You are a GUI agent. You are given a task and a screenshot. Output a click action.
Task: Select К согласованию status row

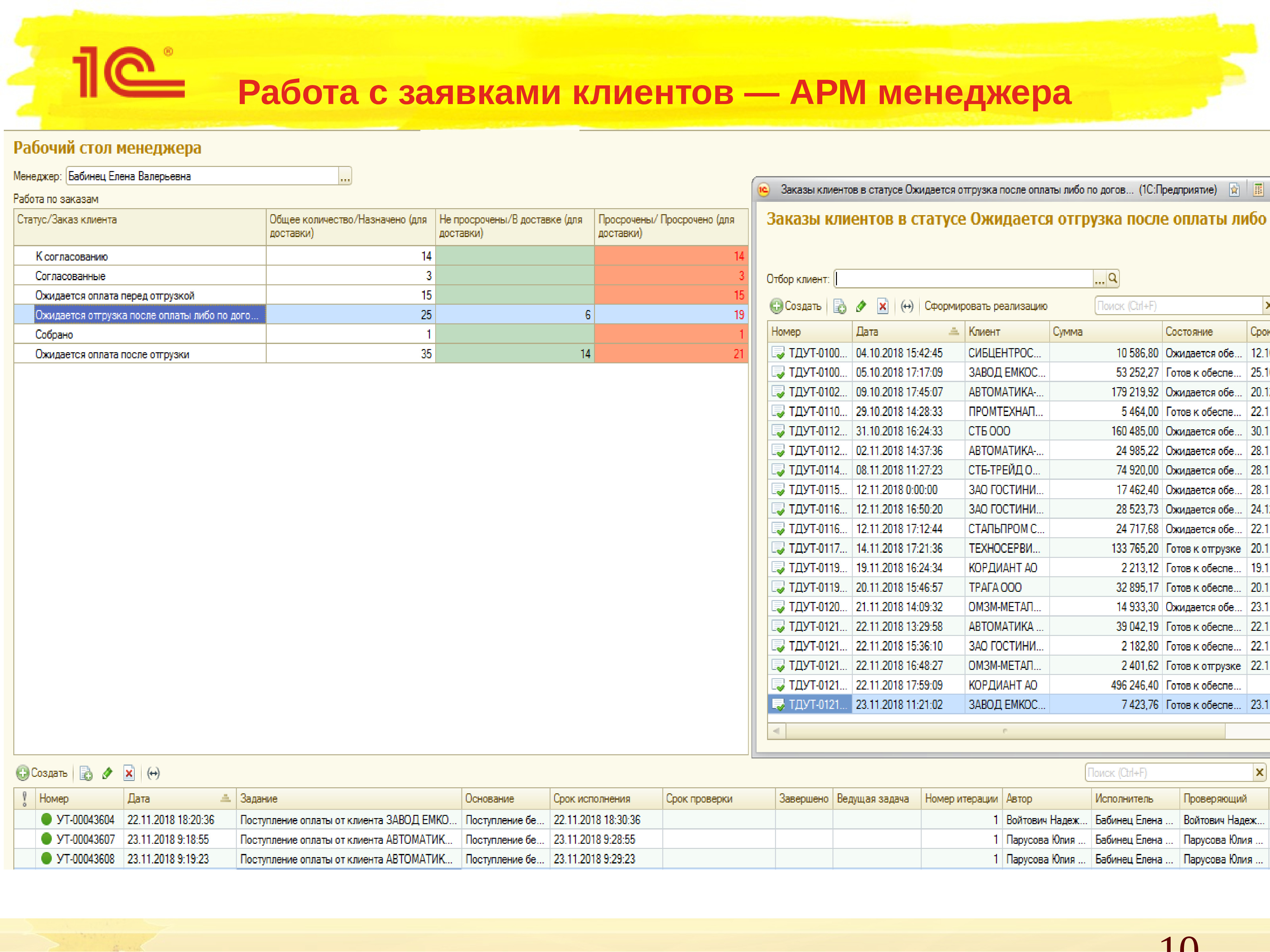coord(72,256)
